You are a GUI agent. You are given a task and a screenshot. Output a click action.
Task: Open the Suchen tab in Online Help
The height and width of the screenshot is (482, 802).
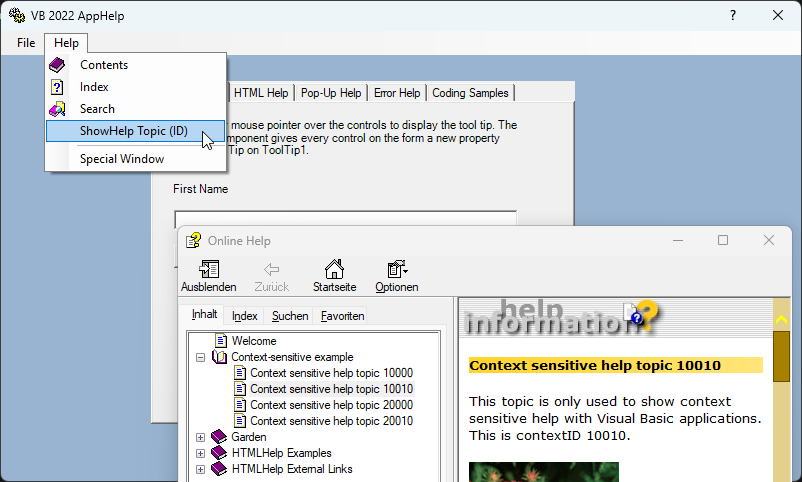pos(290,316)
